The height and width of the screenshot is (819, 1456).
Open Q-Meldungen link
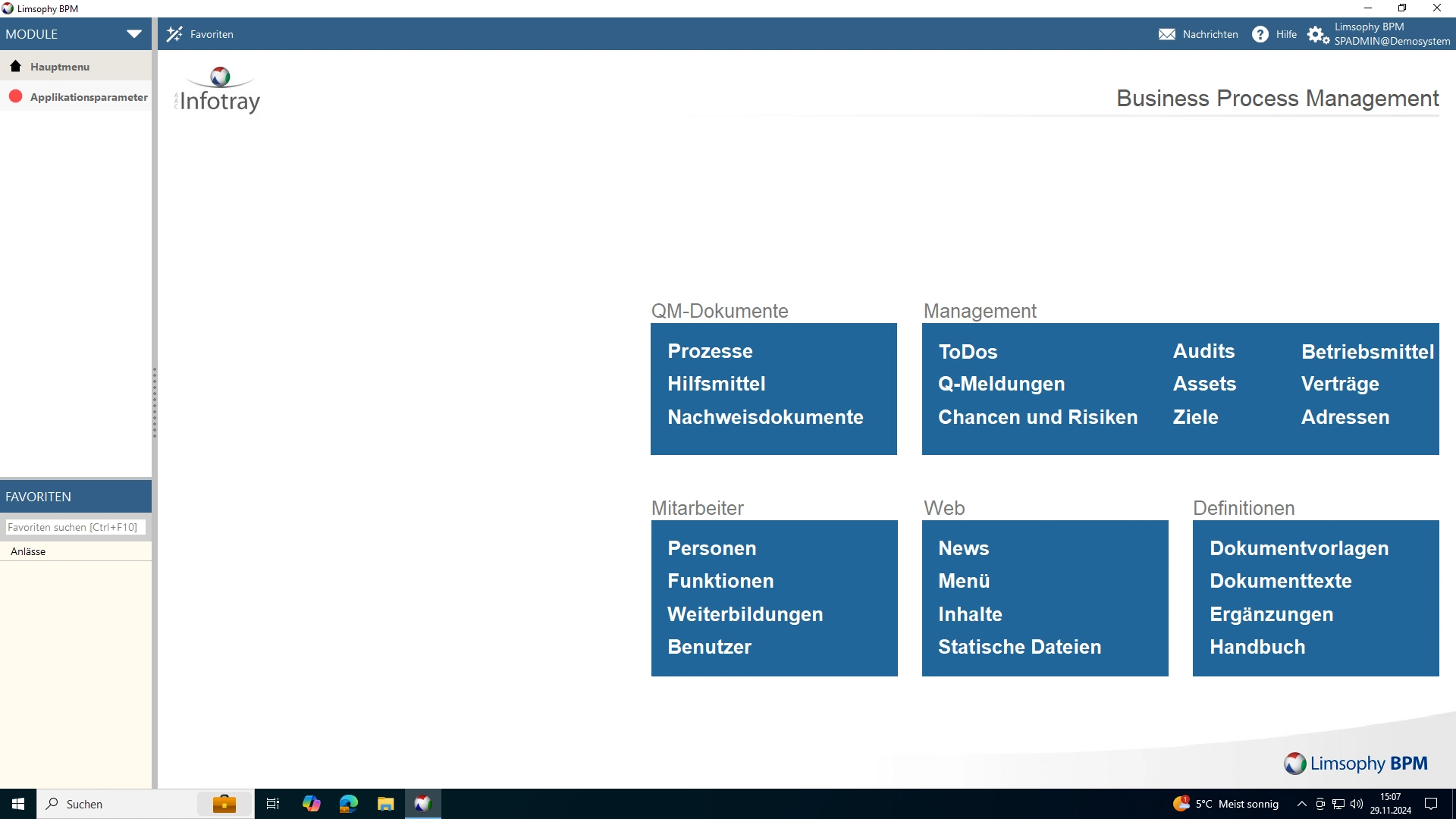click(1001, 384)
